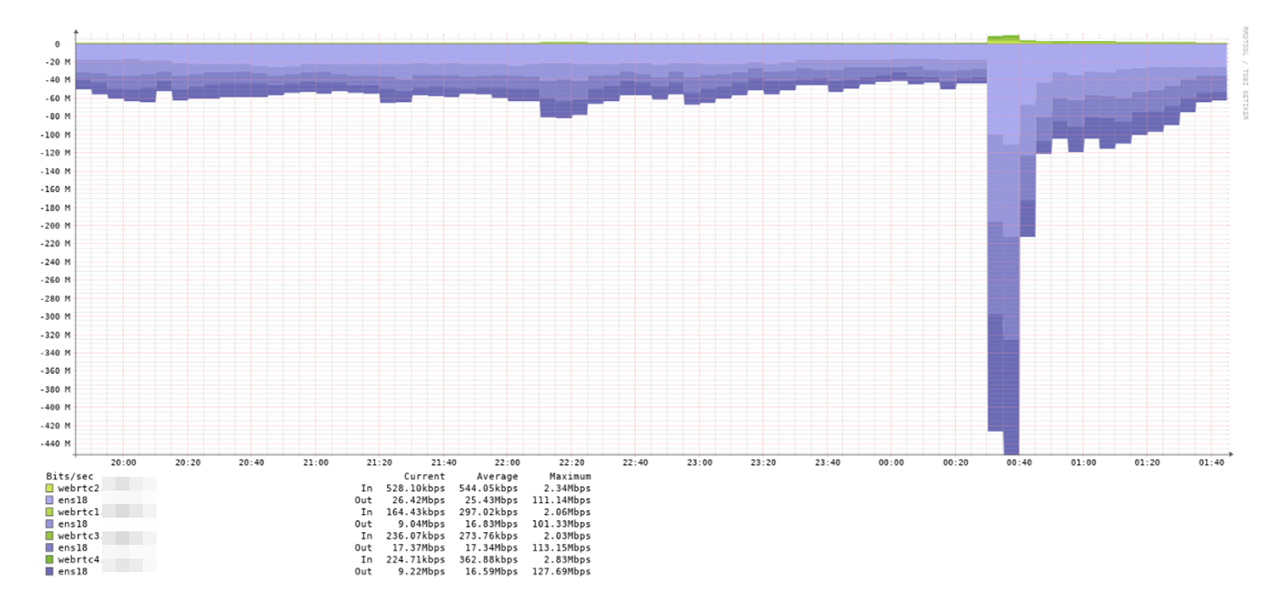Click the 00:40 time axis label

coord(1020,463)
